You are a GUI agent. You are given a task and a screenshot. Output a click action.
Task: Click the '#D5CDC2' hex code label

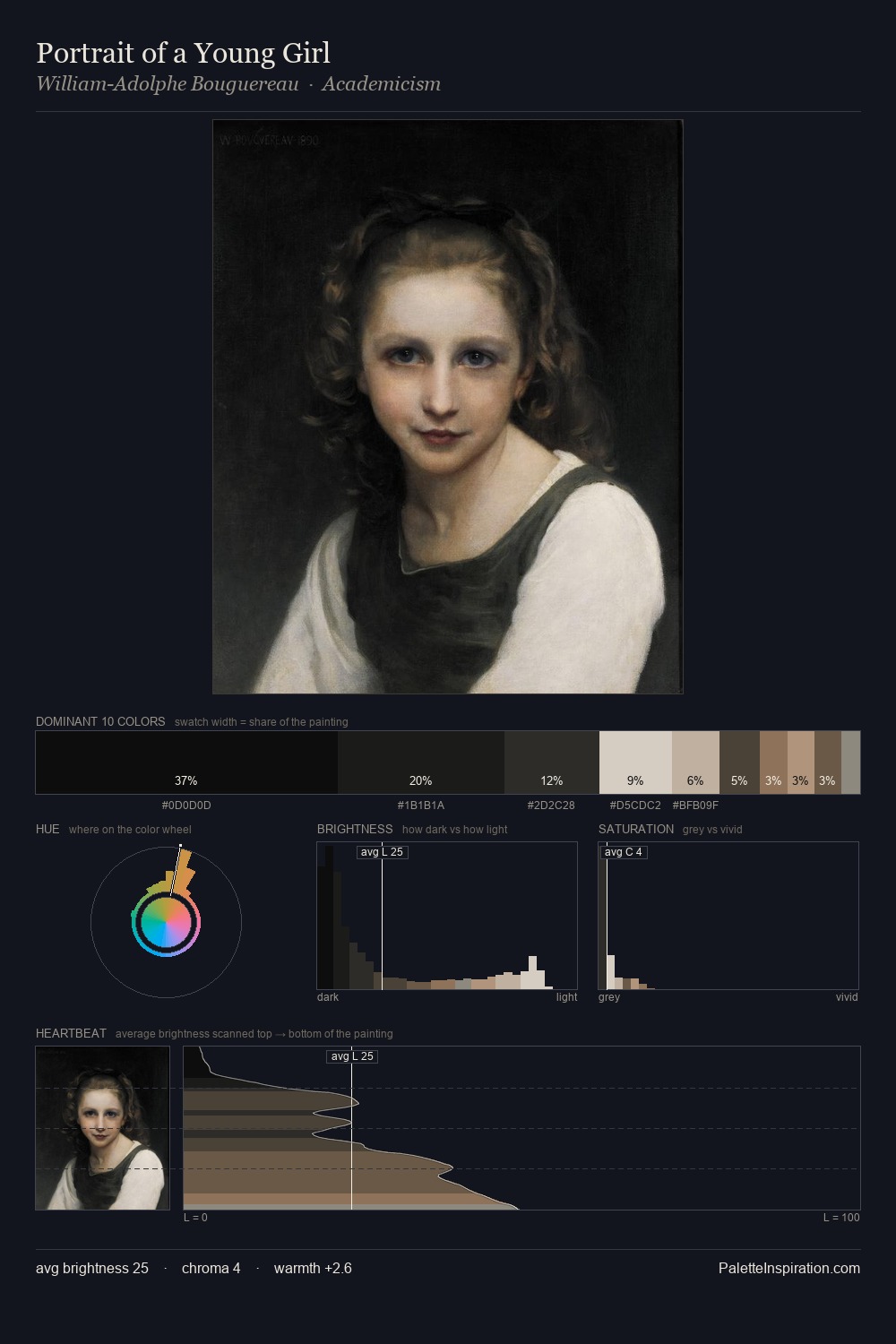[635, 806]
